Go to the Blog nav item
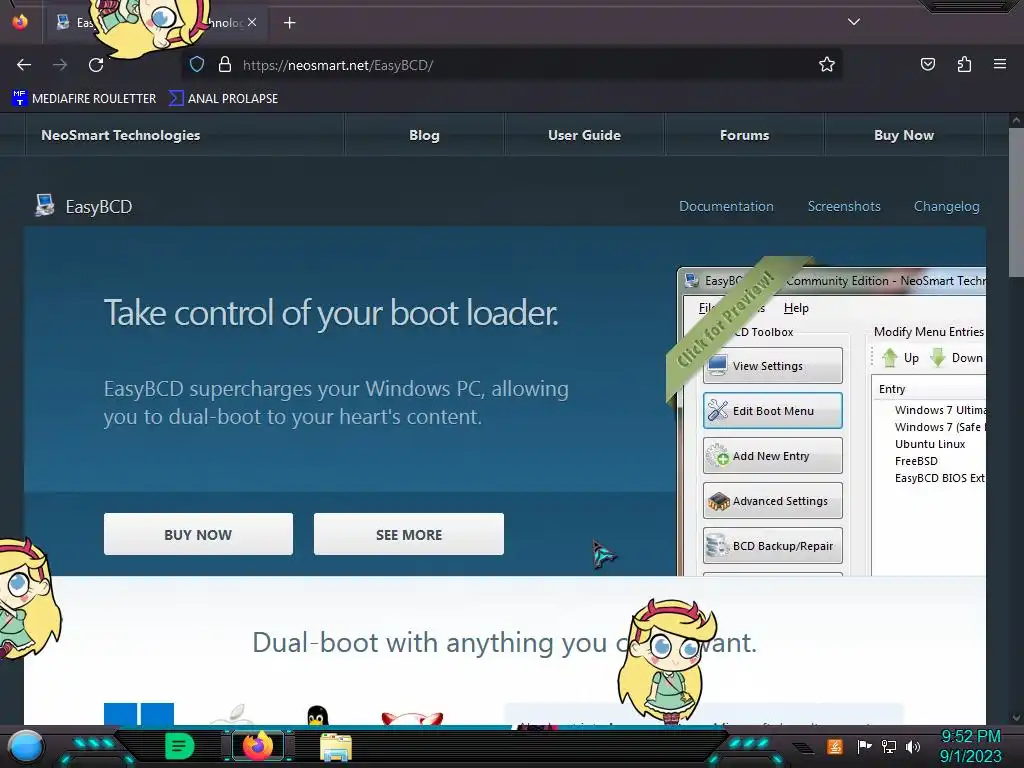The height and width of the screenshot is (768, 1024). [x=424, y=135]
